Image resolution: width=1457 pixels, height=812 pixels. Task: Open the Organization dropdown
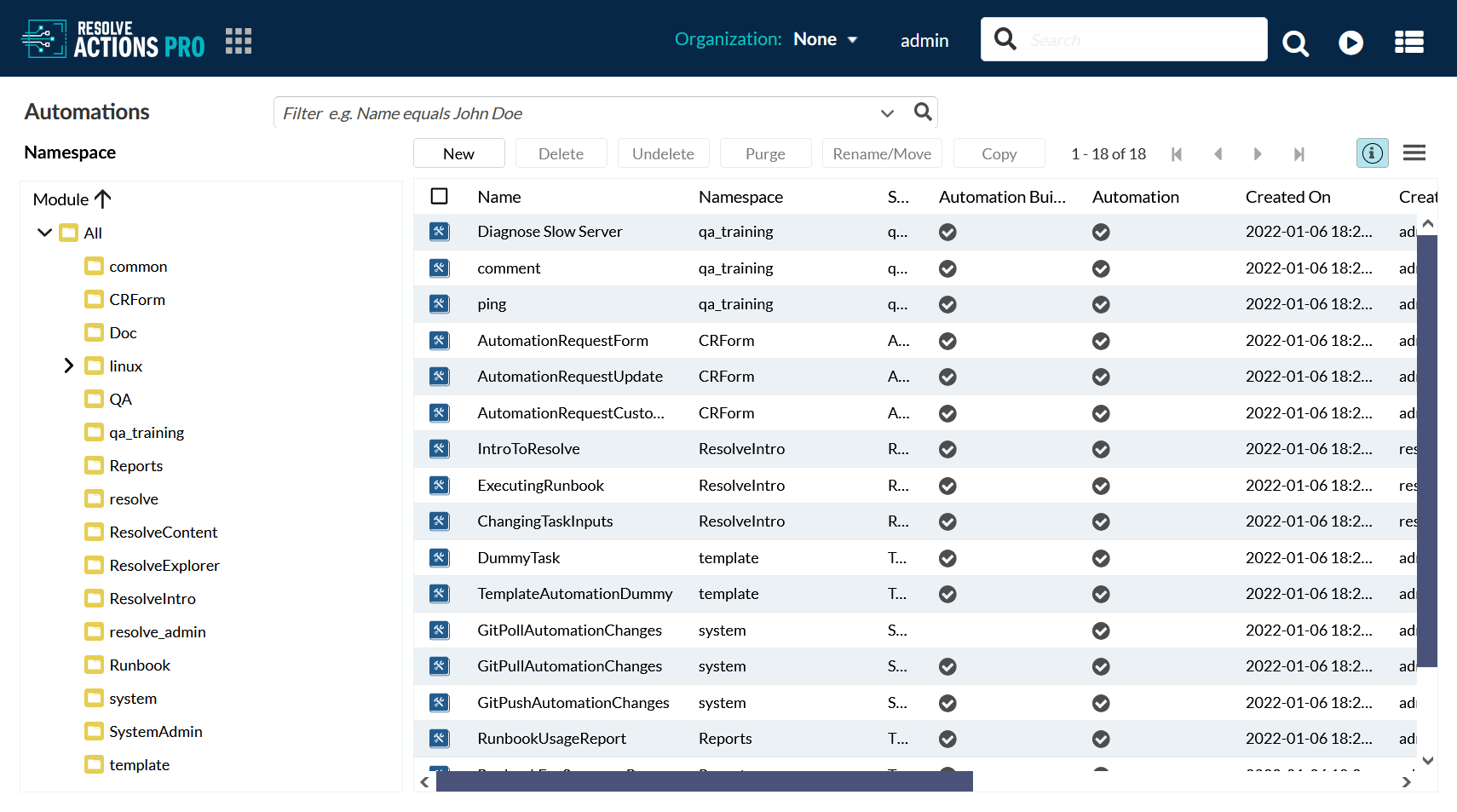click(x=825, y=39)
